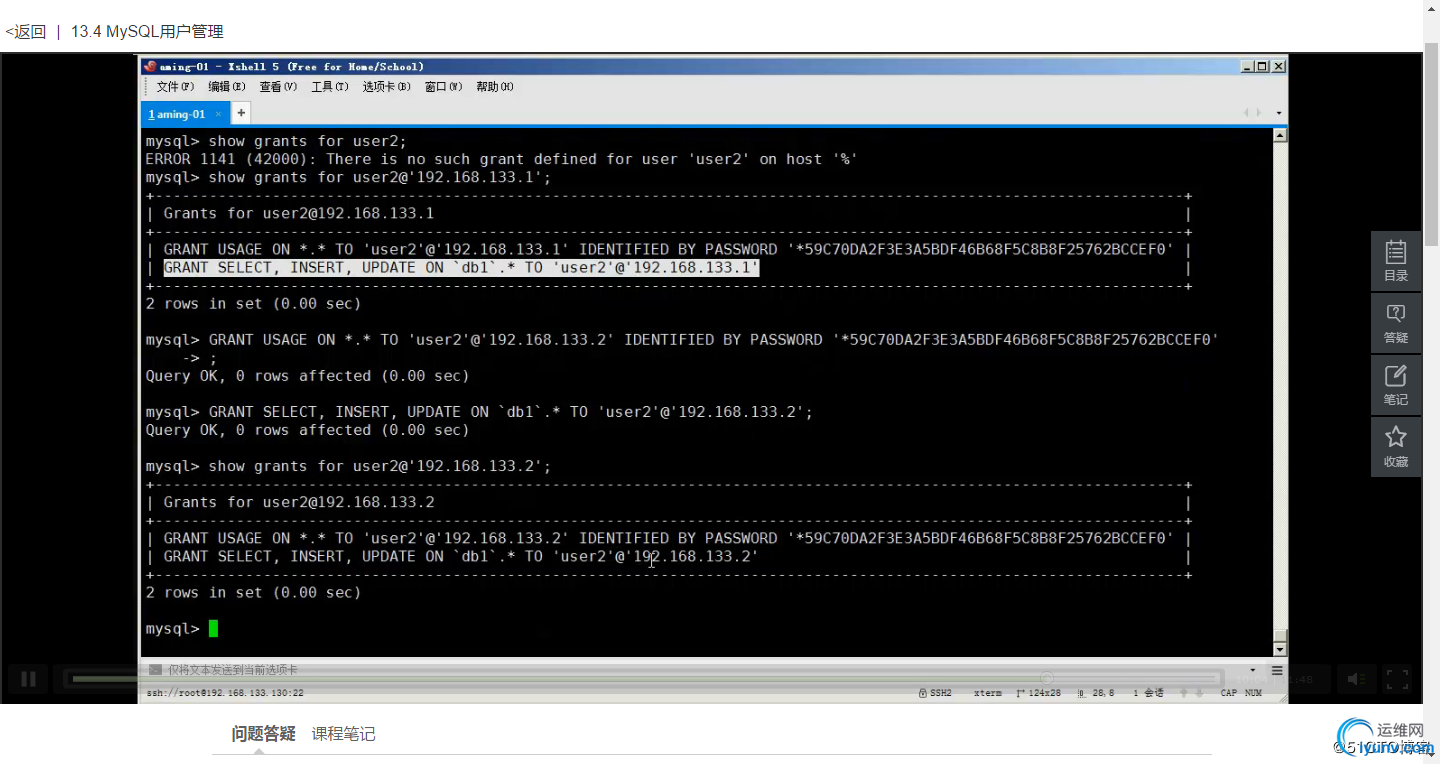Go back via the <返回 link
The width and height of the screenshot is (1440, 764).
point(26,32)
